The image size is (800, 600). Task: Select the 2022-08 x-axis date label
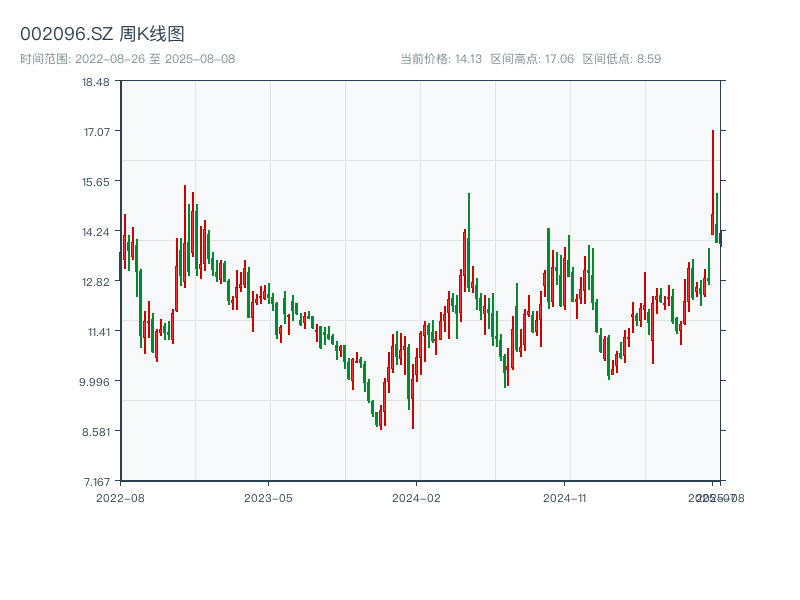tap(120, 497)
